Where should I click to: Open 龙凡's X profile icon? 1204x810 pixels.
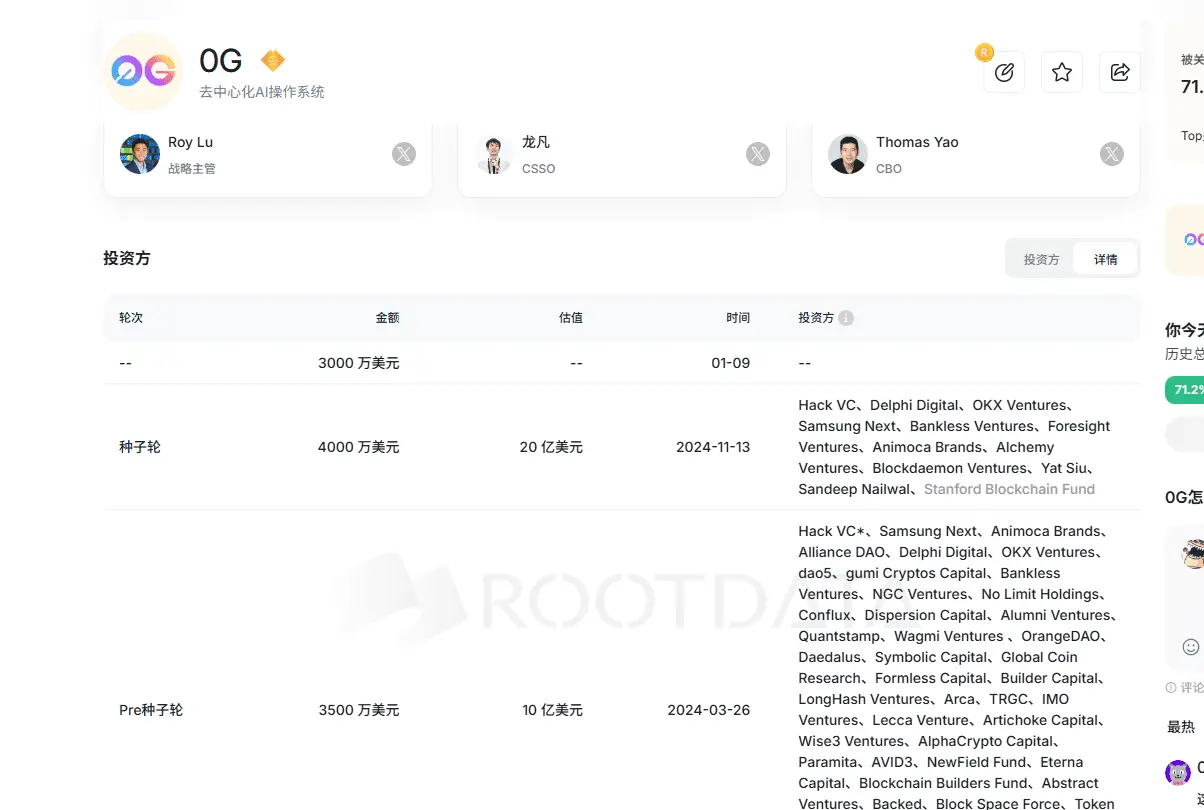click(x=758, y=154)
